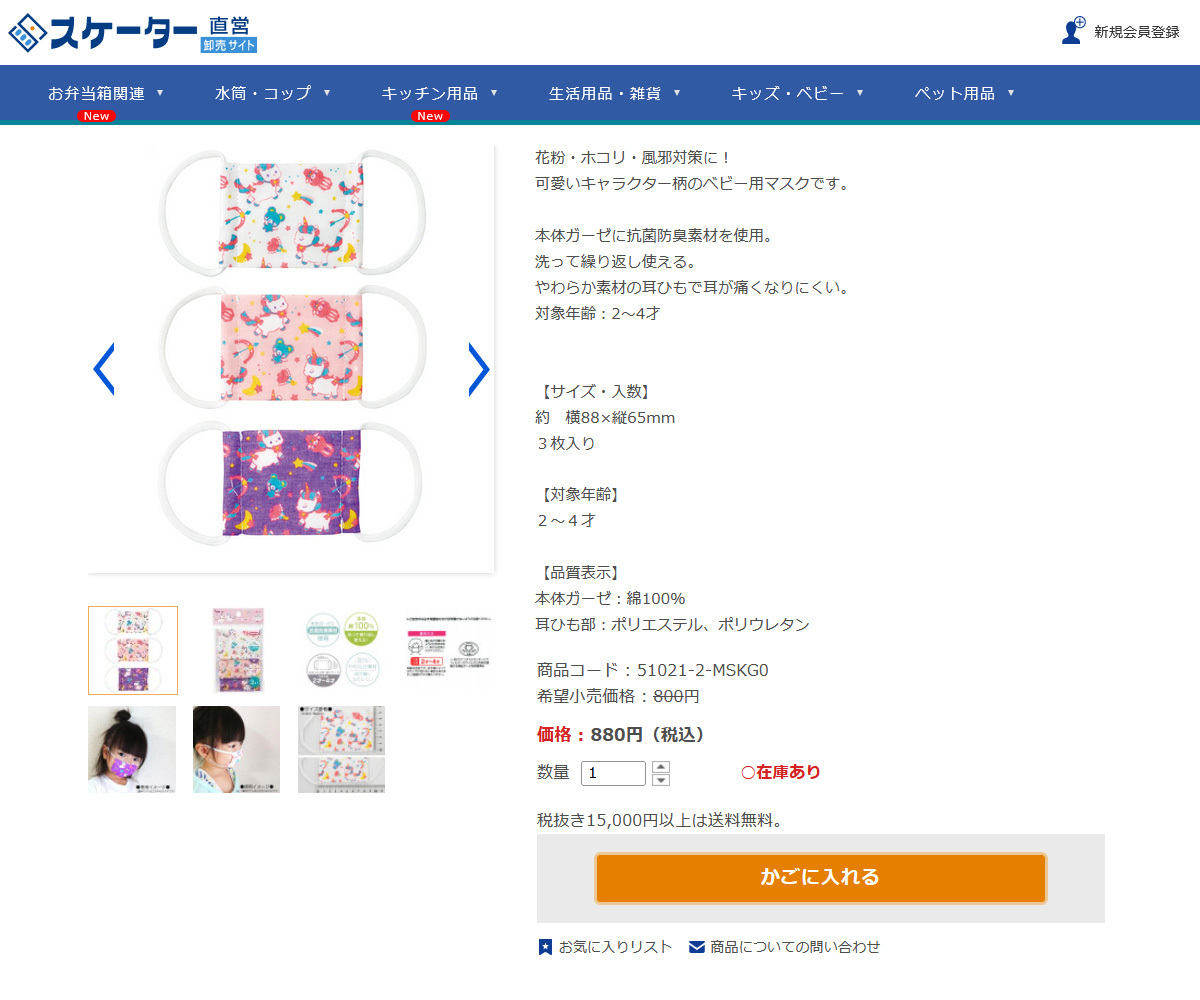Open the キッズ・ベビー menu
1200x1000 pixels.
(x=797, y=94)
